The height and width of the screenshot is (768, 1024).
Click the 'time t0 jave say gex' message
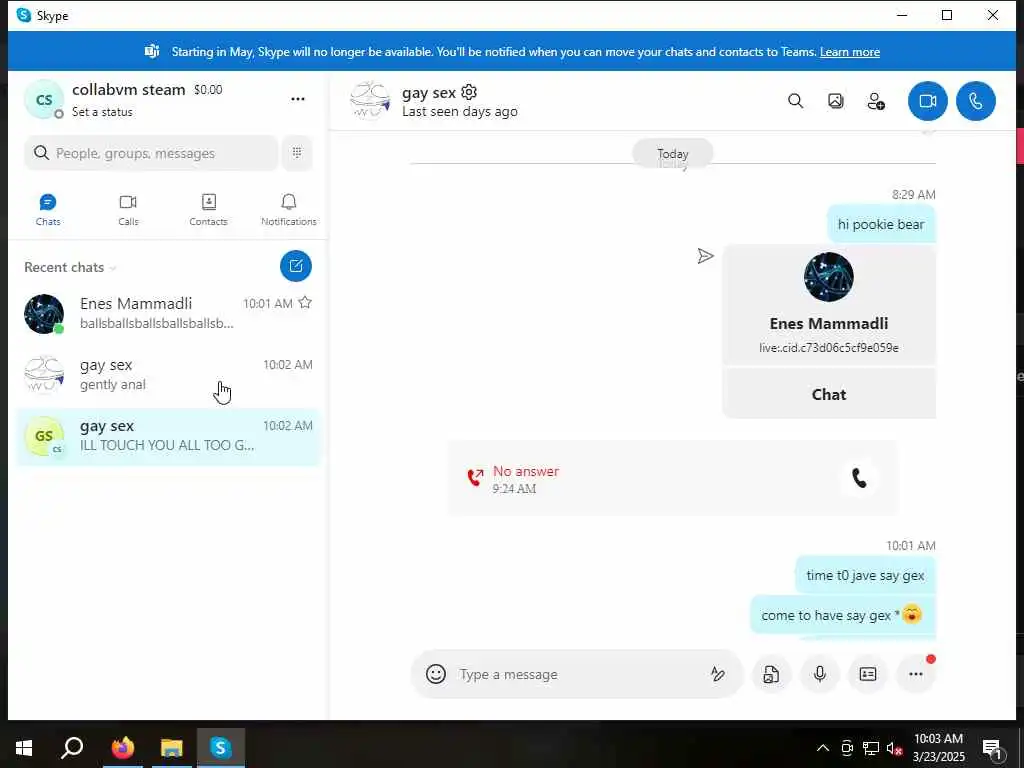point(865,575)
